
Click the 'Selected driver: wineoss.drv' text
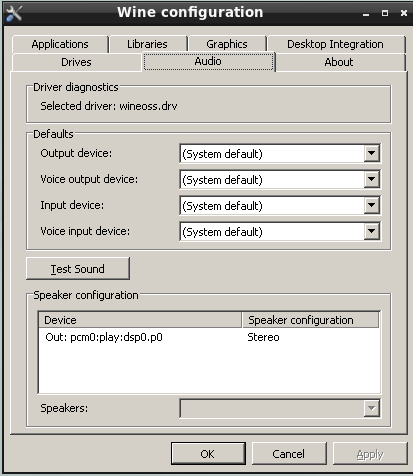coord(109,106)
